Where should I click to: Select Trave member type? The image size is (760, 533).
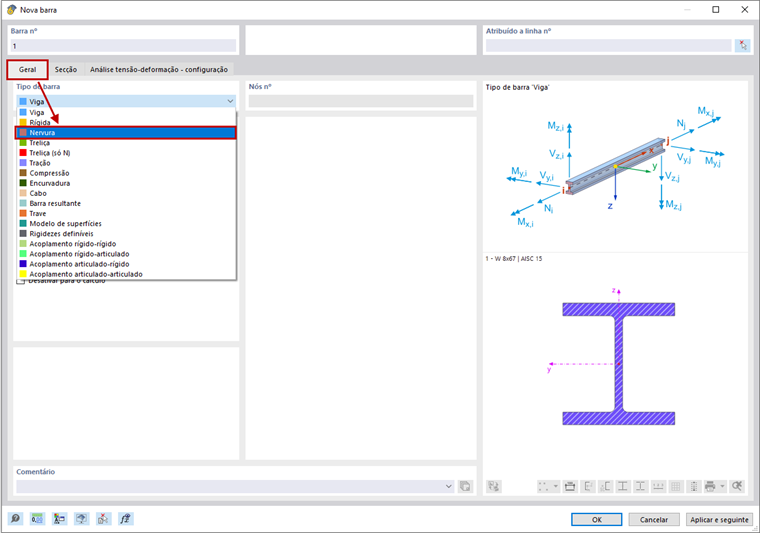point(126,214)
